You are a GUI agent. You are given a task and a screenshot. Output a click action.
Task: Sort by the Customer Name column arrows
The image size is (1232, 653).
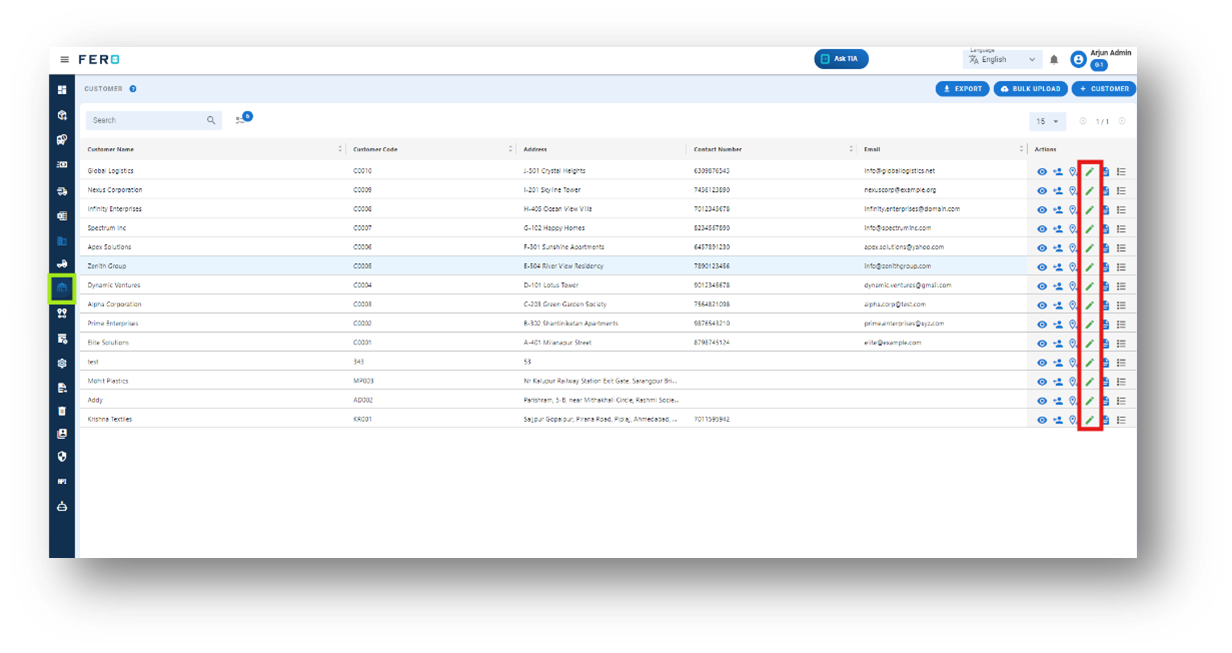click(x=341, y=150)
